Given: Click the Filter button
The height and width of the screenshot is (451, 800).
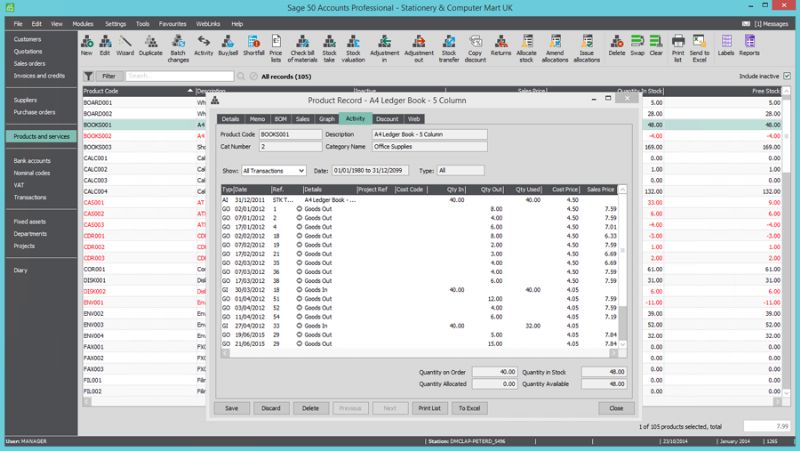Looking at the screenshot, I should pos(109,76).
